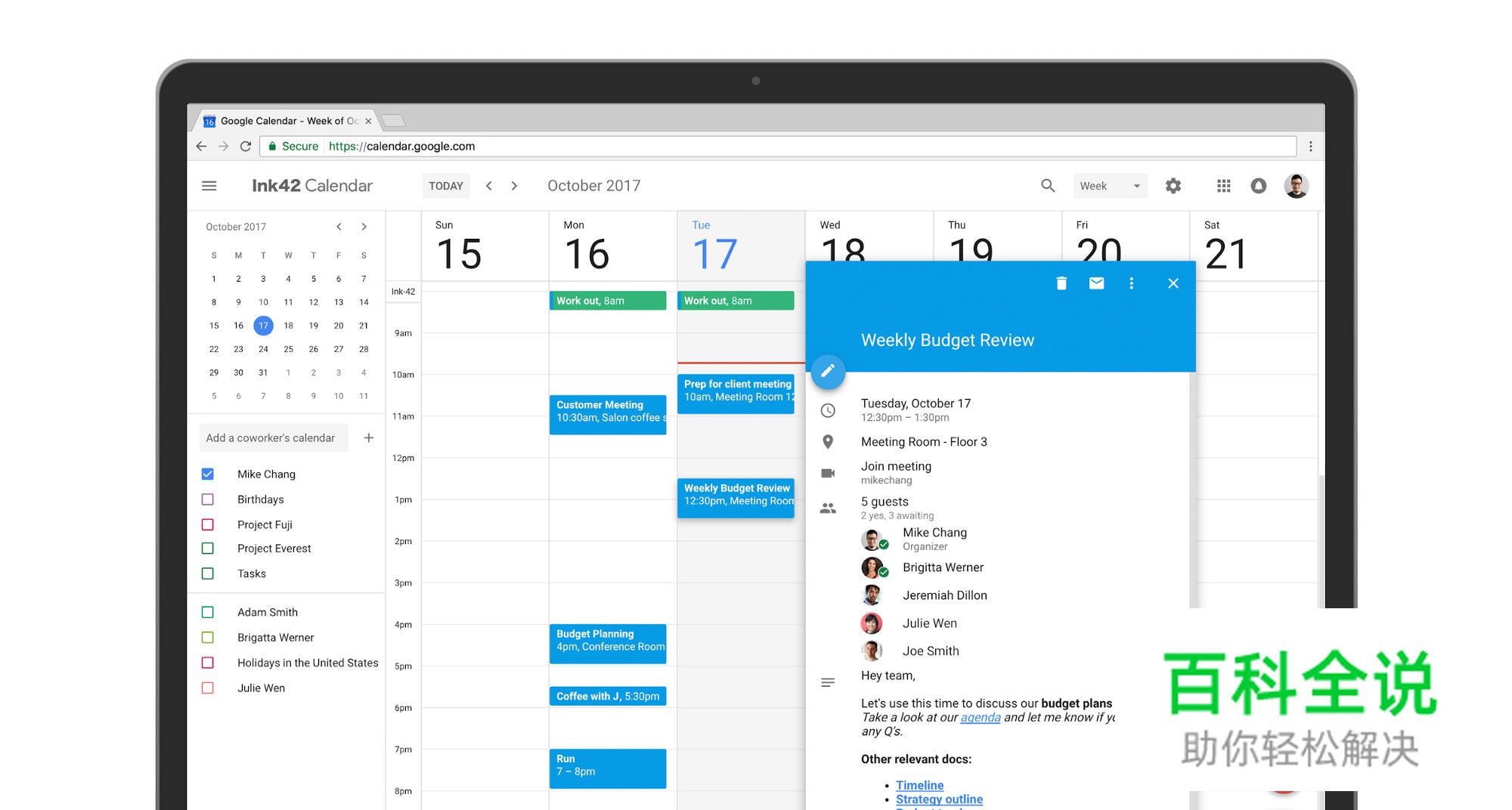
Task: Open the Week view dropdown
Action: [1109, 186]
